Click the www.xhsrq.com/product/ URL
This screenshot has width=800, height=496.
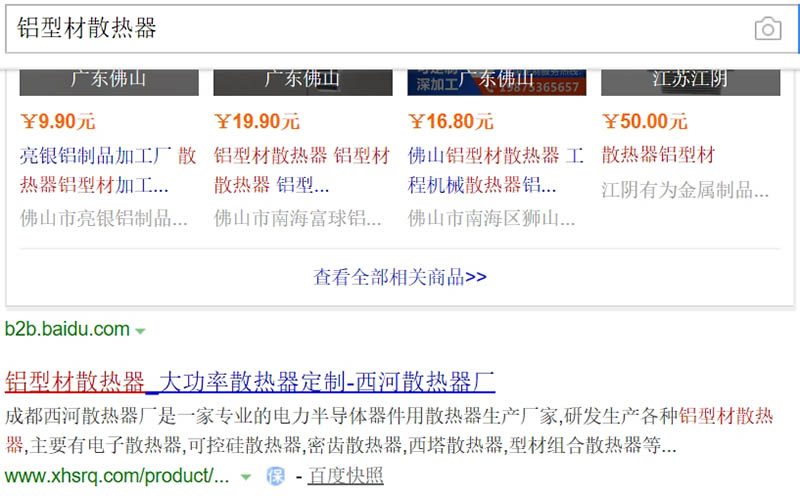coord(117,476)
